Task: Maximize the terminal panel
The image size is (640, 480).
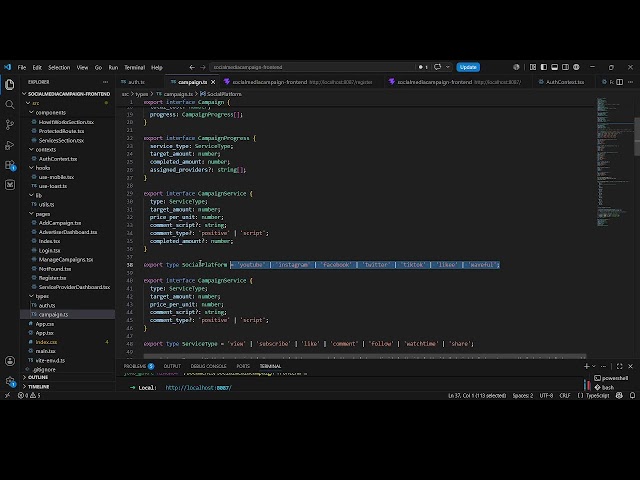Action: (620, 366)
